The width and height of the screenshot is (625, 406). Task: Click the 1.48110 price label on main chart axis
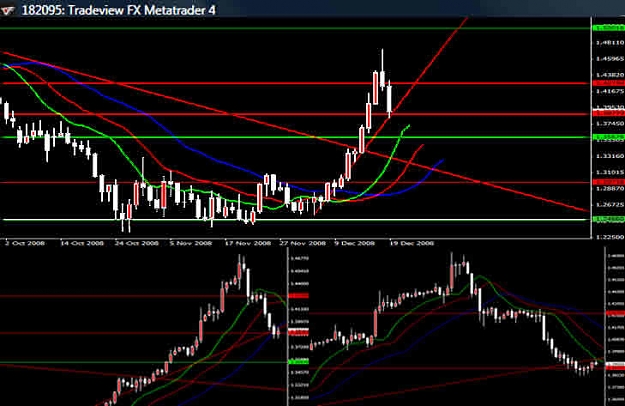coord(610,42)
